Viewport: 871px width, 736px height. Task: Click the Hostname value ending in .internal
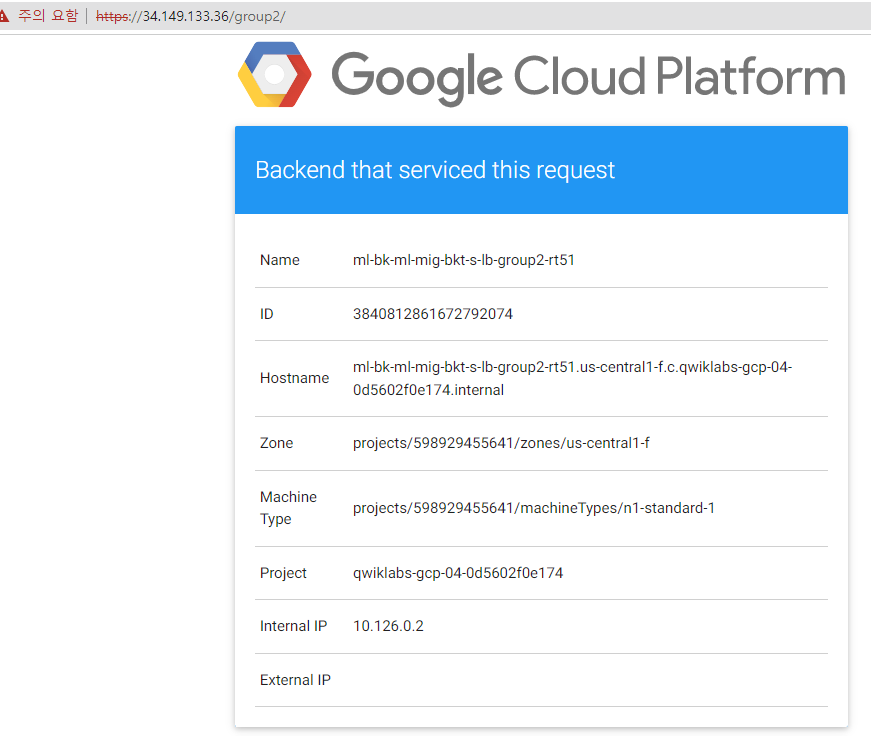click(x=572, y=378)
